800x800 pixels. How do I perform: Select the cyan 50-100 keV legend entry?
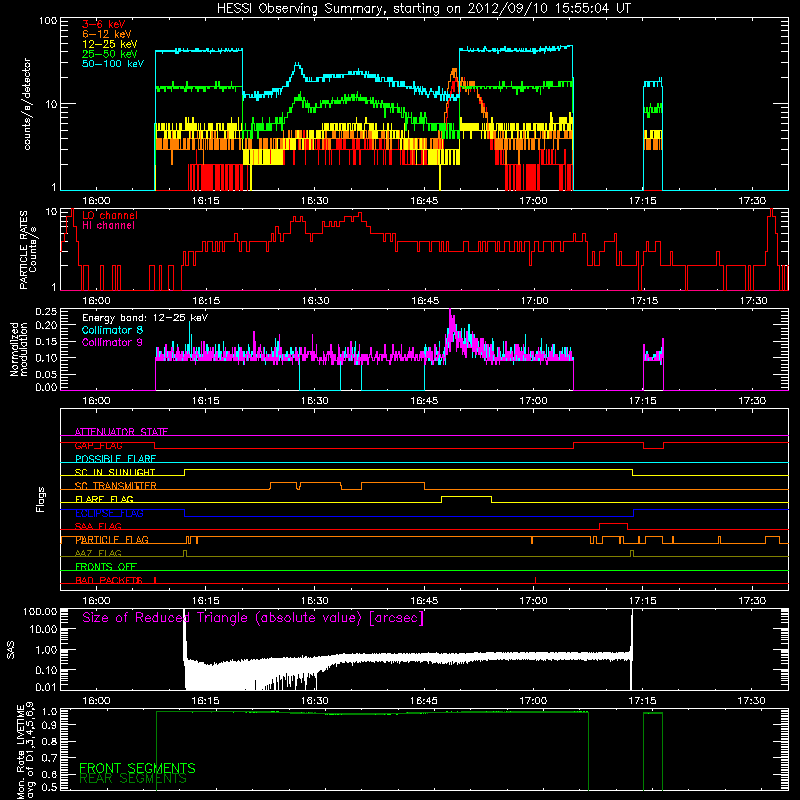click(x=113, y=64)
